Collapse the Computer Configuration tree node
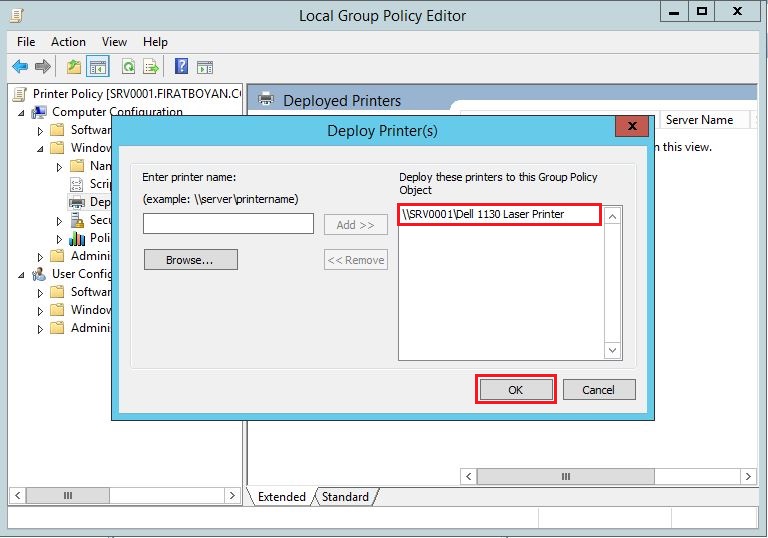Viewport: 768px width, 538px height. click(x=22, y=113)
